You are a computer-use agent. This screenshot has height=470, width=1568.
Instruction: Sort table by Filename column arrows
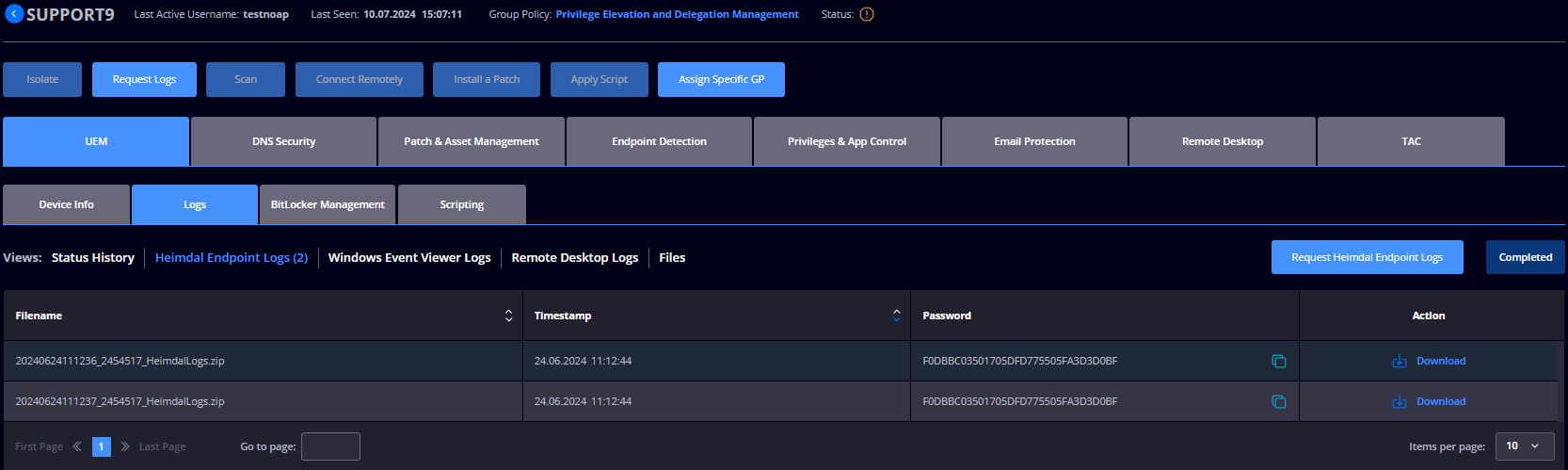click(x=509, y=316)
